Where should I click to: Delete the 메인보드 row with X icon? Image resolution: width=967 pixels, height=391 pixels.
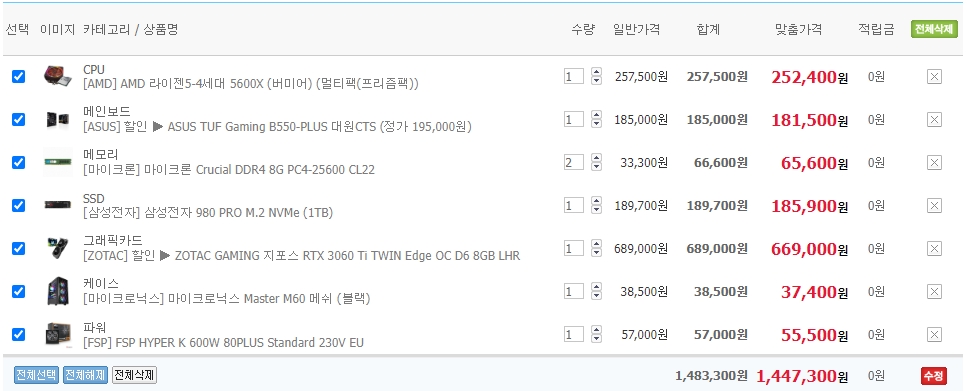point(934,120)
